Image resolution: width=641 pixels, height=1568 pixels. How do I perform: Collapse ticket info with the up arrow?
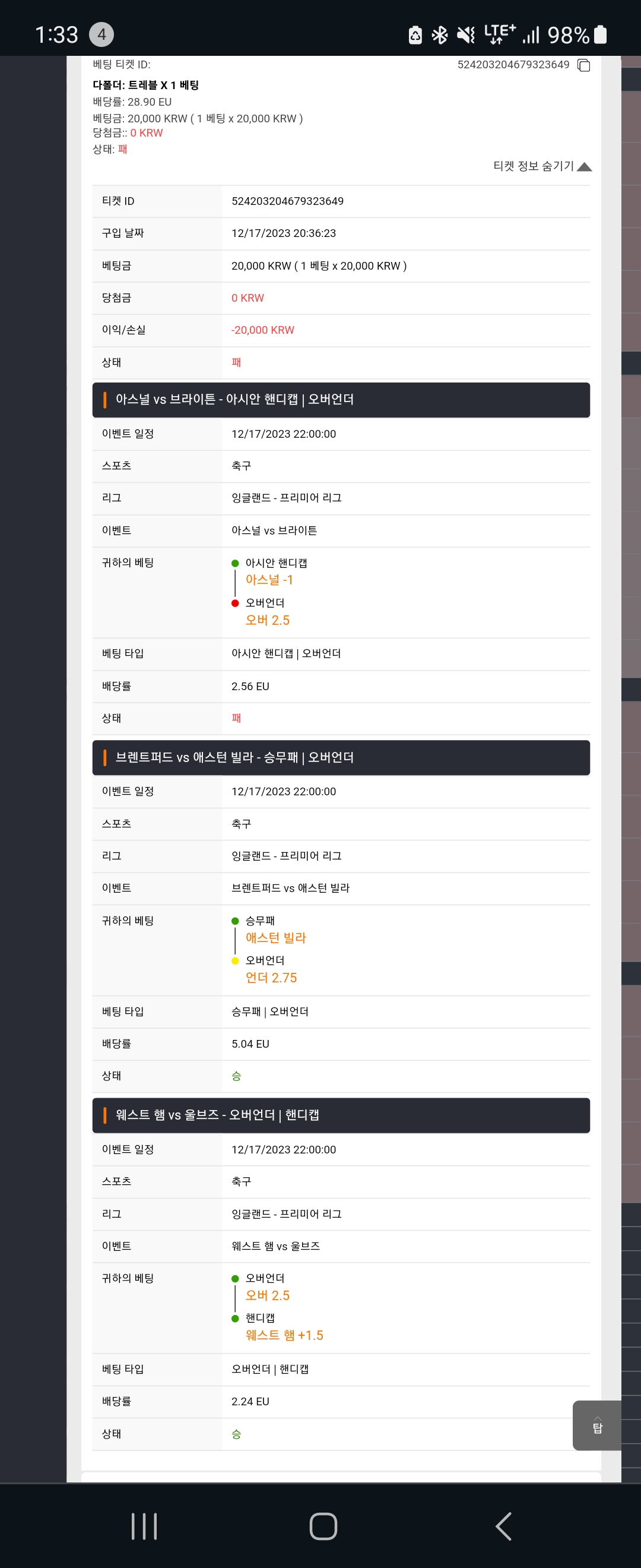[x=584, y=167]
